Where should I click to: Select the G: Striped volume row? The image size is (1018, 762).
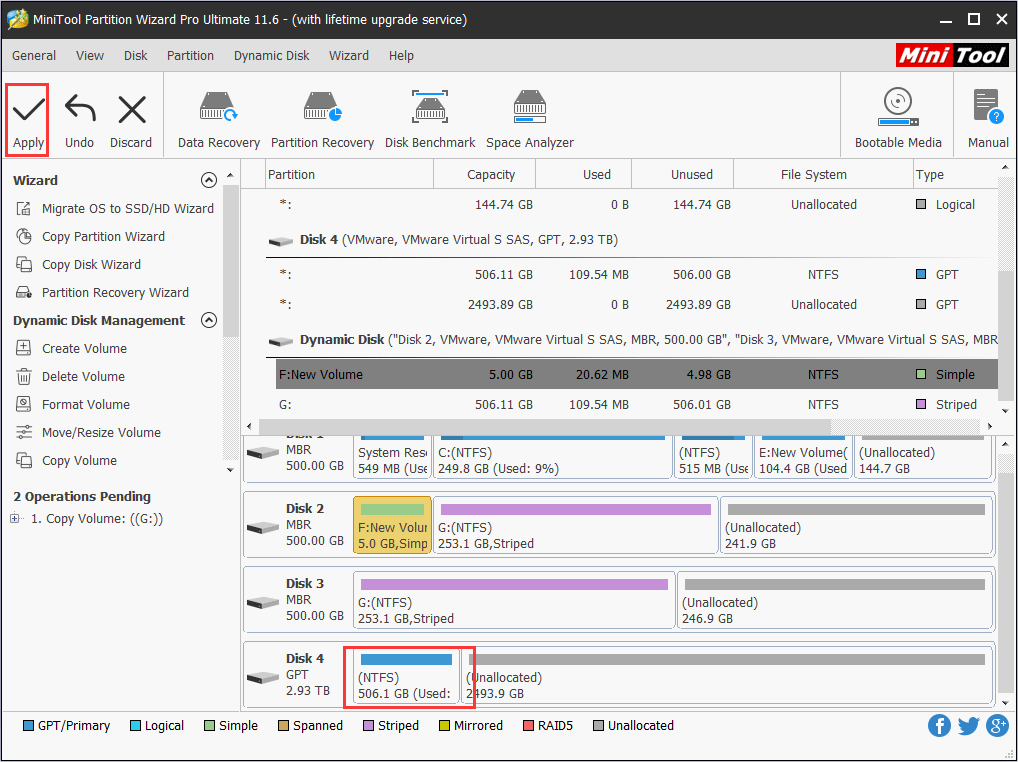(636, 404)
